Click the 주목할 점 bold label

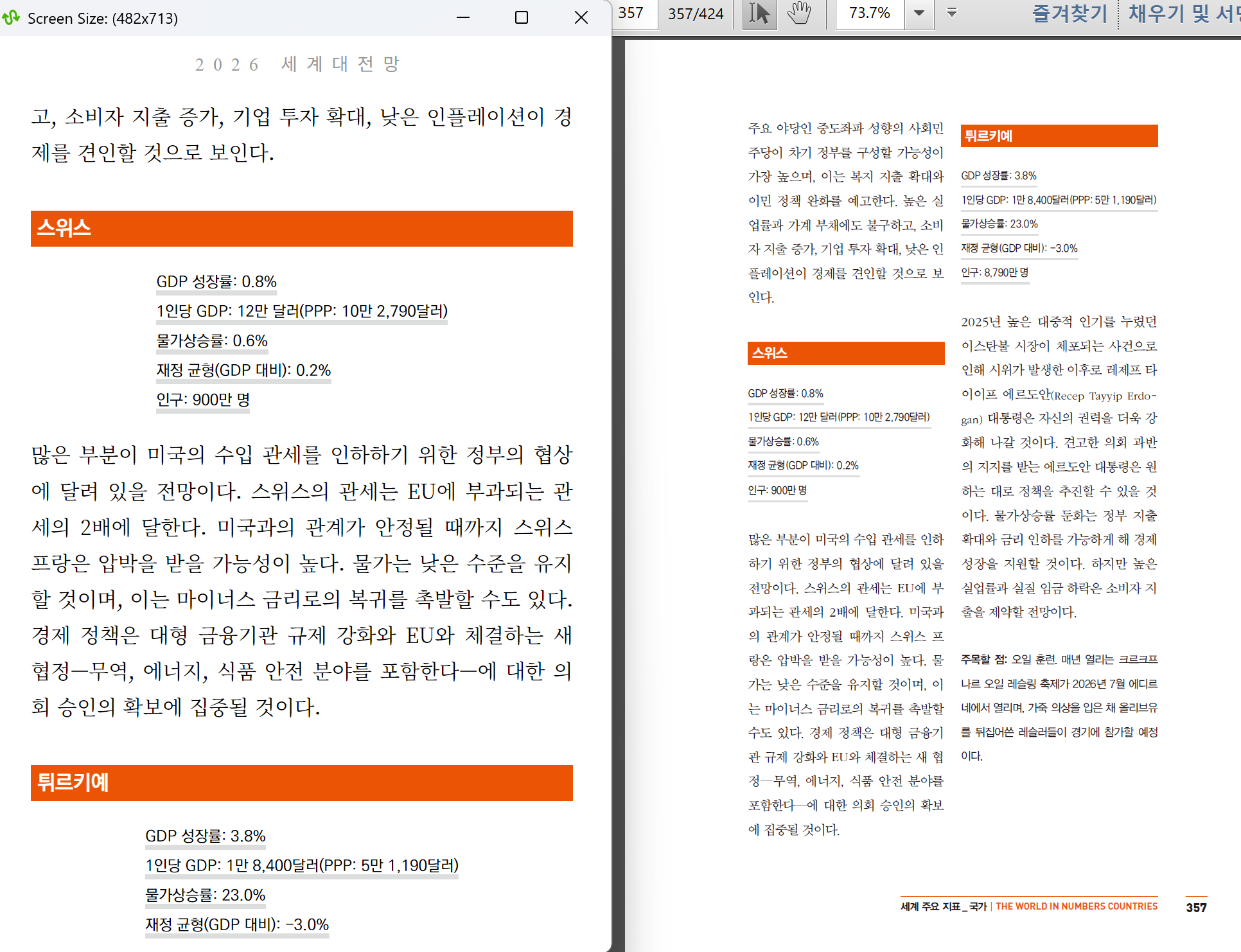[983, 660]
